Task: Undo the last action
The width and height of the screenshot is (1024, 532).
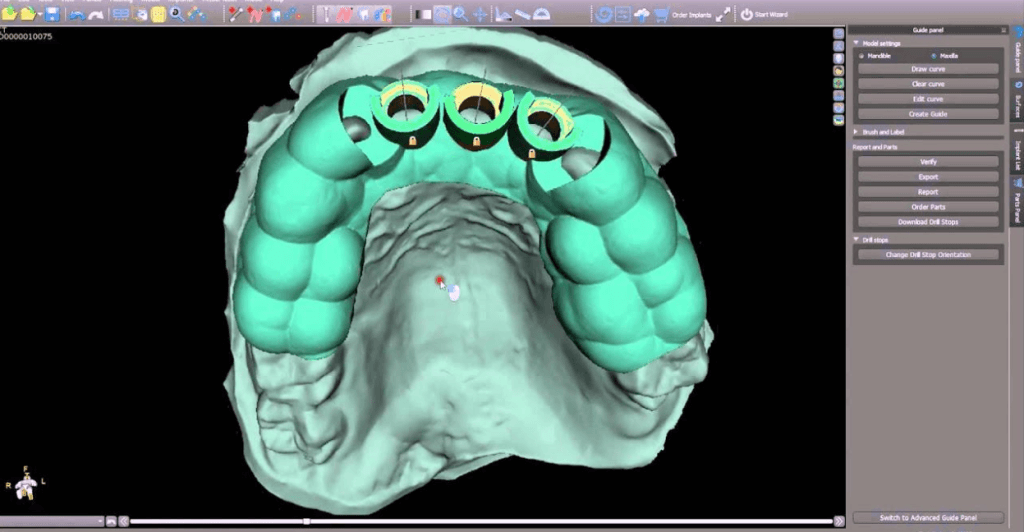Action: click(x=77, y=14)
